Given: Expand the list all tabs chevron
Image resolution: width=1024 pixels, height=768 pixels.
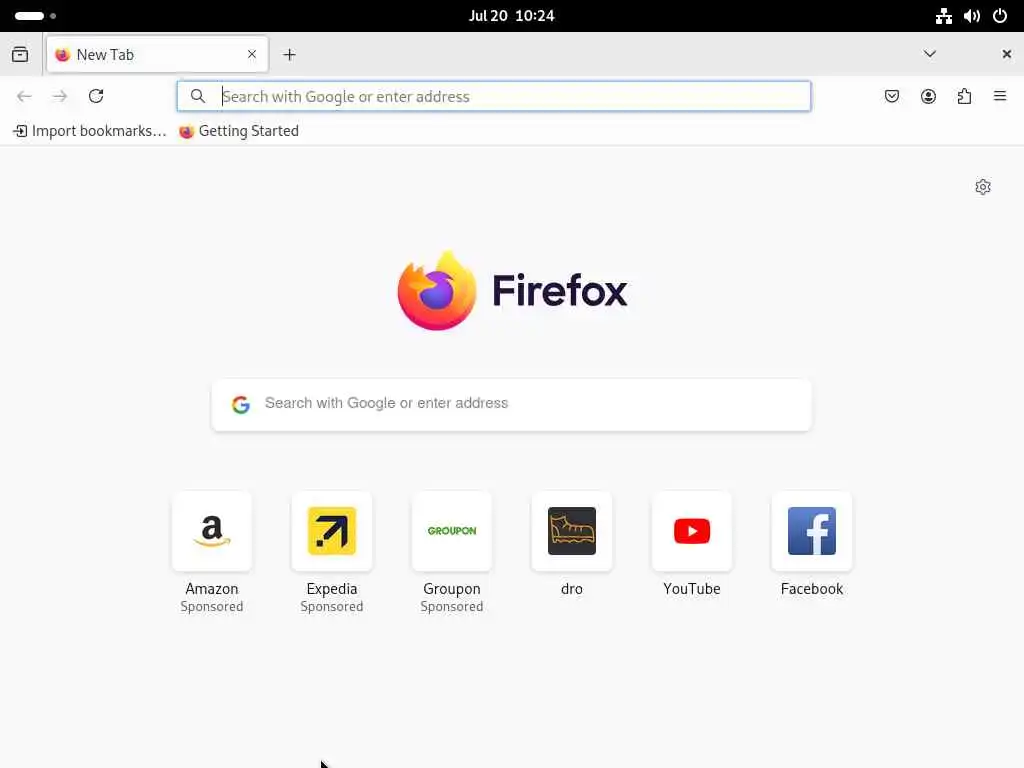Looking at the screenshot, I should pyautogui.click(x=929, y=54).
